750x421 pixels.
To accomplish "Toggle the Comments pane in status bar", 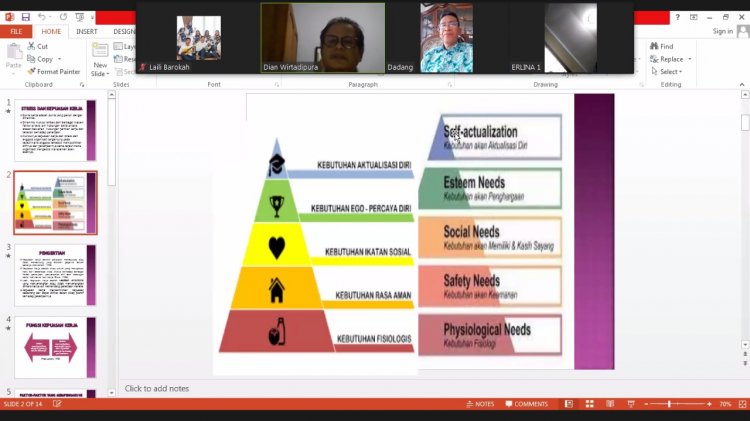I will (526, 404).
